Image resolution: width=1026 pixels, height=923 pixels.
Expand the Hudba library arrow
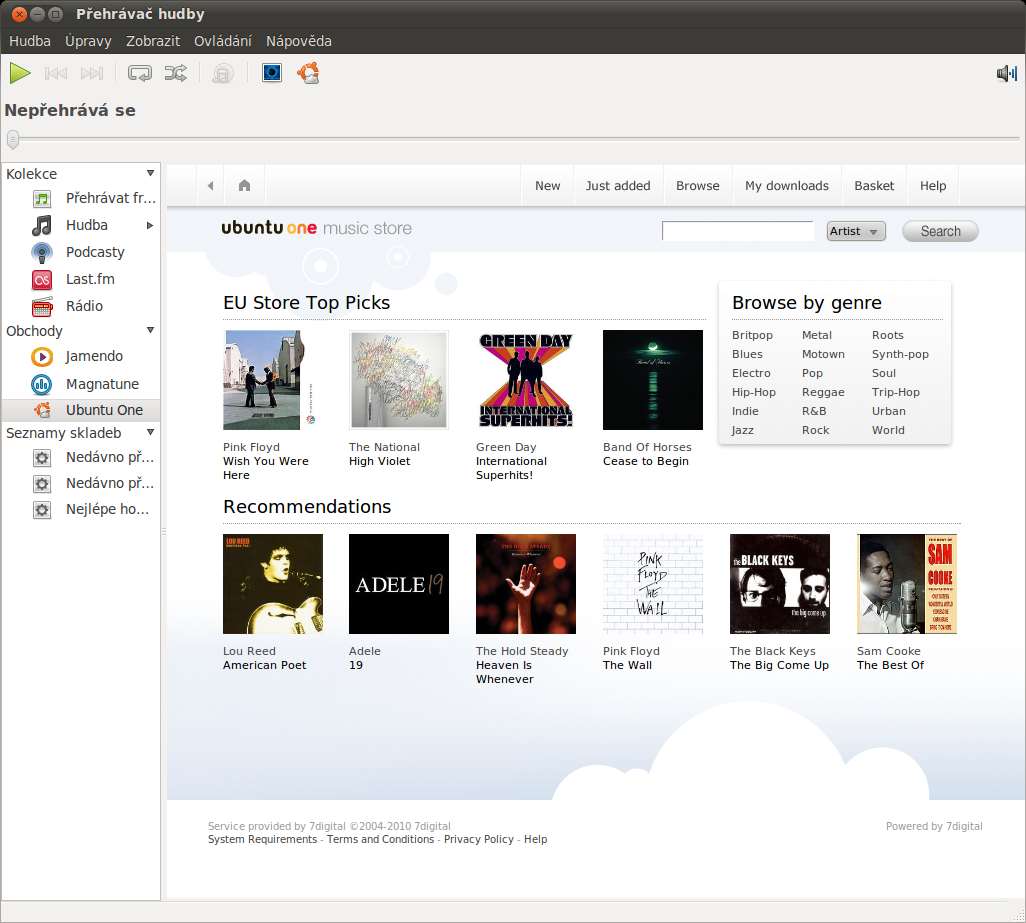click(150, 226)
